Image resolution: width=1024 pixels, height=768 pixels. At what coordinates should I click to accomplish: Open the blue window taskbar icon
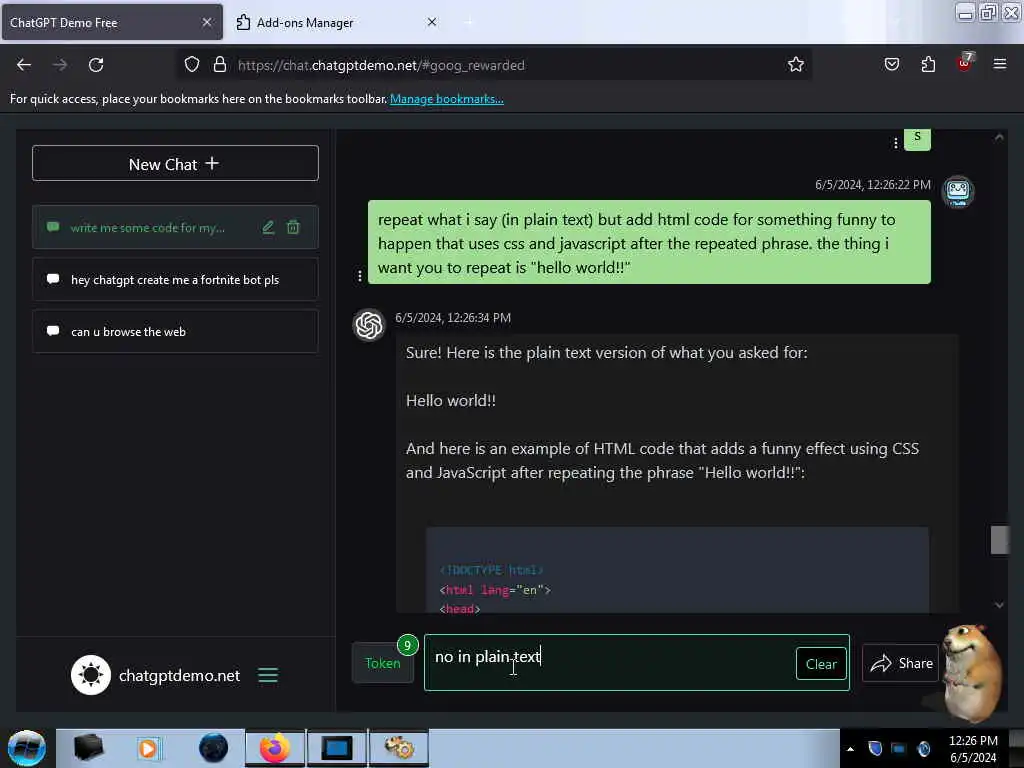pyautogui.click(x=336, y=748)
